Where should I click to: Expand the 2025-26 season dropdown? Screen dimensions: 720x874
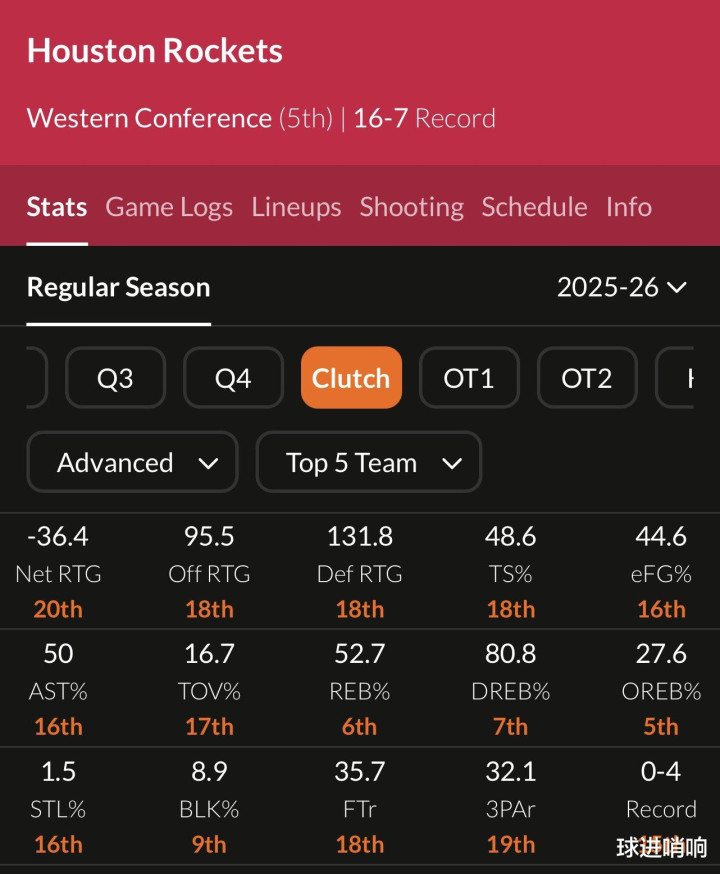click(x=621, y=288)
